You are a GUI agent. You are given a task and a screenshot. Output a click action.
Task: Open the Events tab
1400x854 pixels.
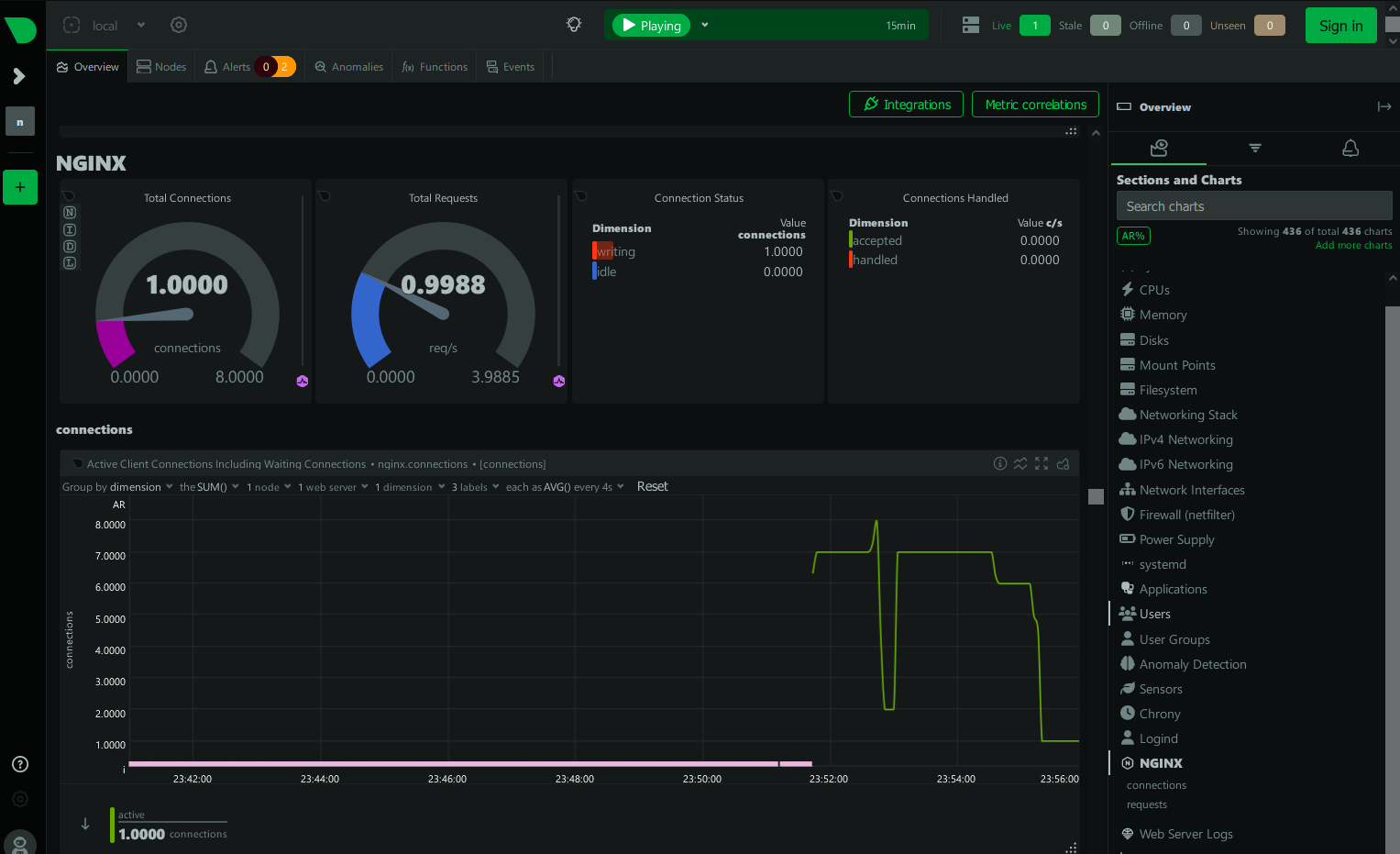pyautogui.click(x=511, y=67)
